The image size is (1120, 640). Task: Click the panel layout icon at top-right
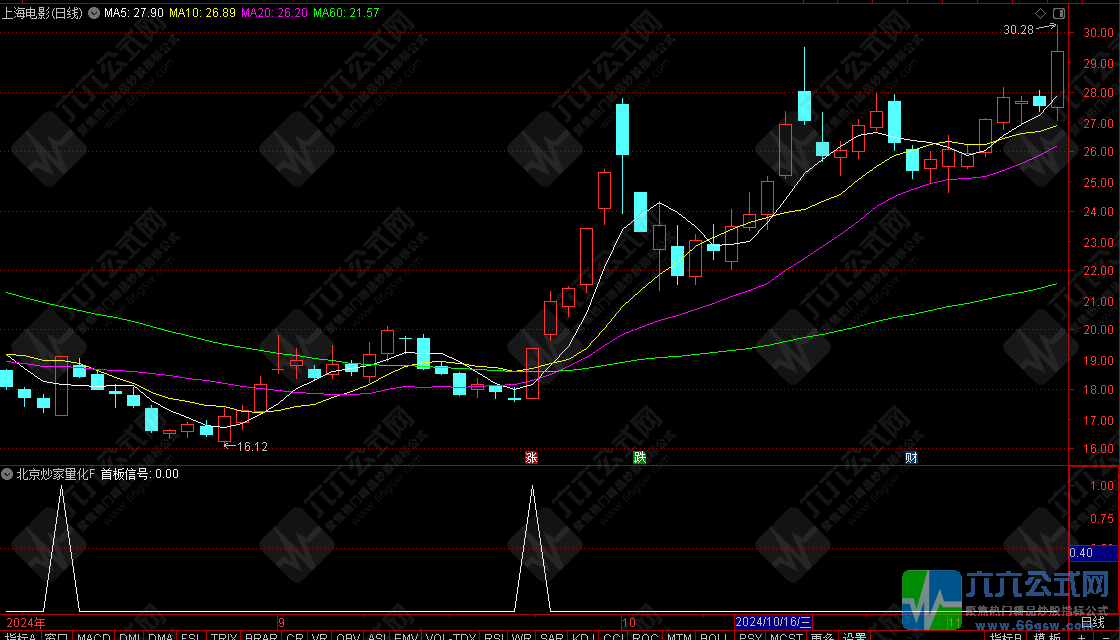pos(1057,14)
